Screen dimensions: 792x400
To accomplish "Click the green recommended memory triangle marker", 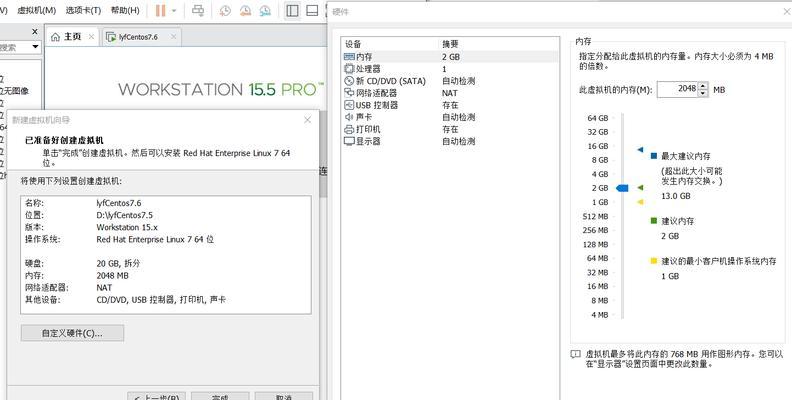I will tap(640, 188).
